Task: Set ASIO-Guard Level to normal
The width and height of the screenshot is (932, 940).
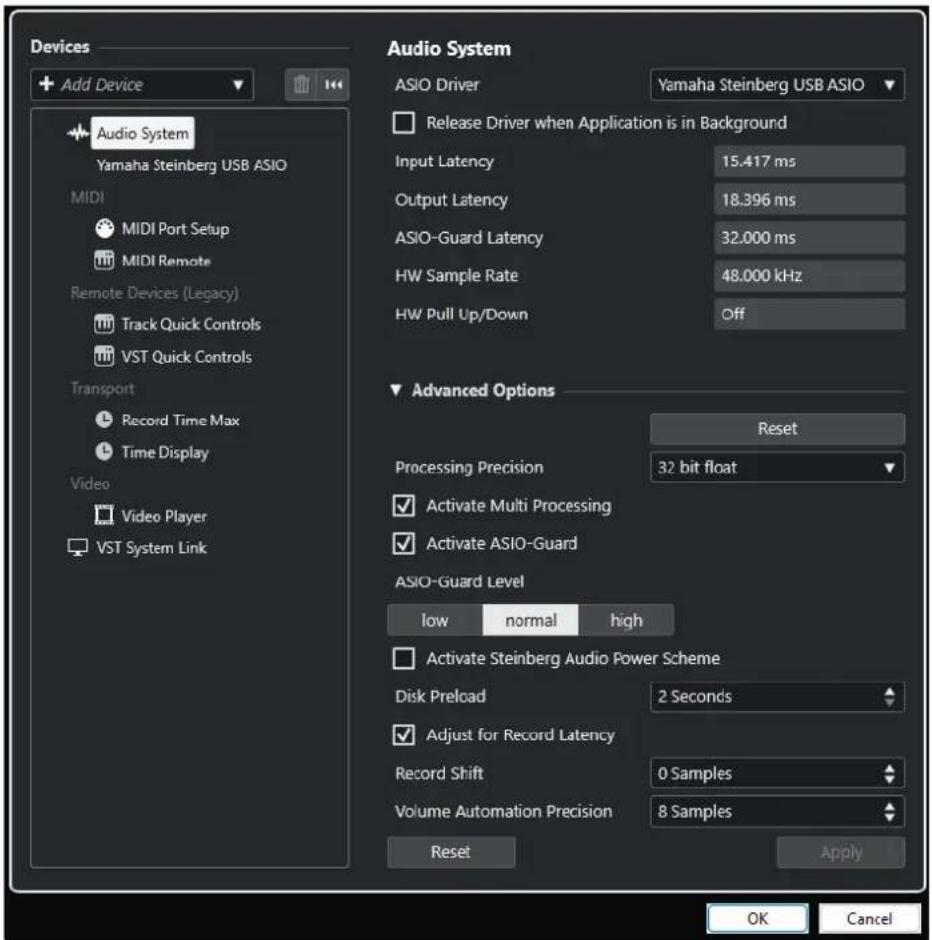Action: tap(530, 620)
